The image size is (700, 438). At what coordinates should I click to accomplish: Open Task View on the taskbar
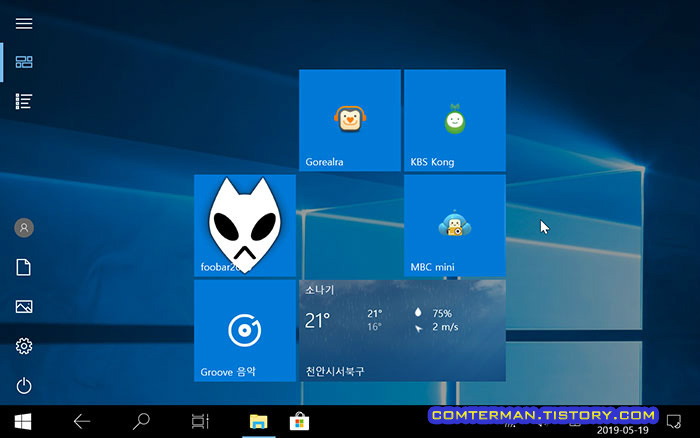[x=200, y=421]
